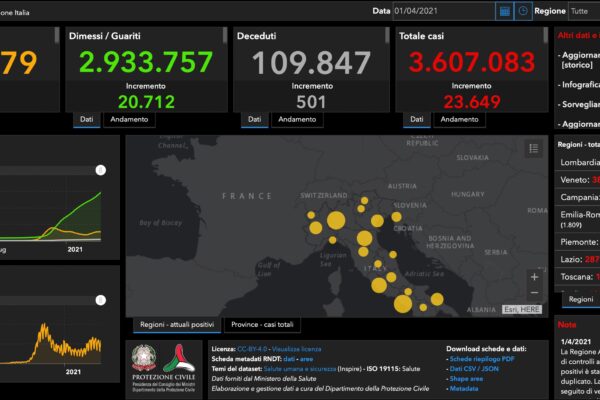
Task: Download the Dati CSV / JSON link
Action: coord(479,367)
